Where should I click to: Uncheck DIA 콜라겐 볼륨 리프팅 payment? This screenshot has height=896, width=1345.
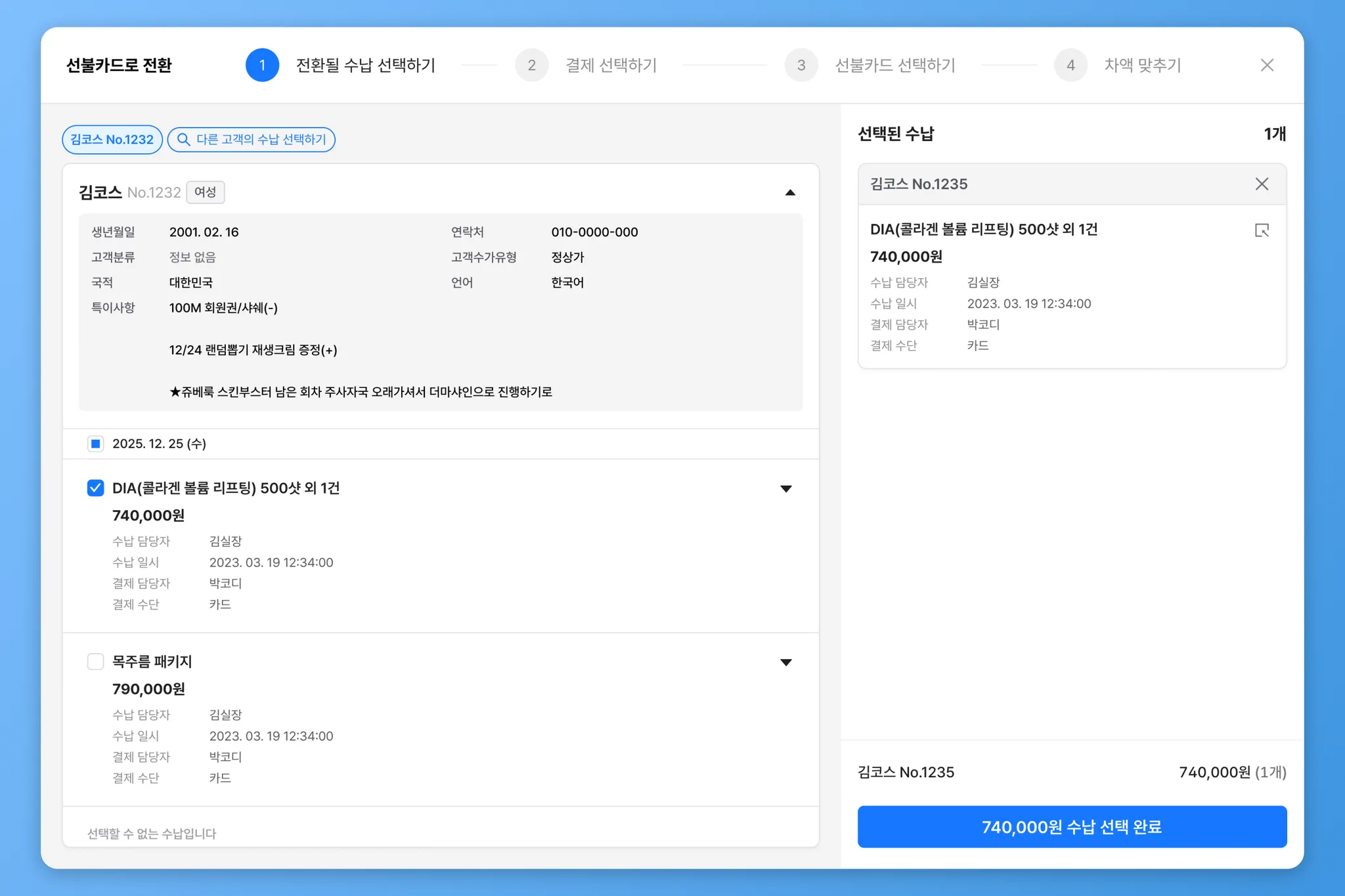coord(96,488)
